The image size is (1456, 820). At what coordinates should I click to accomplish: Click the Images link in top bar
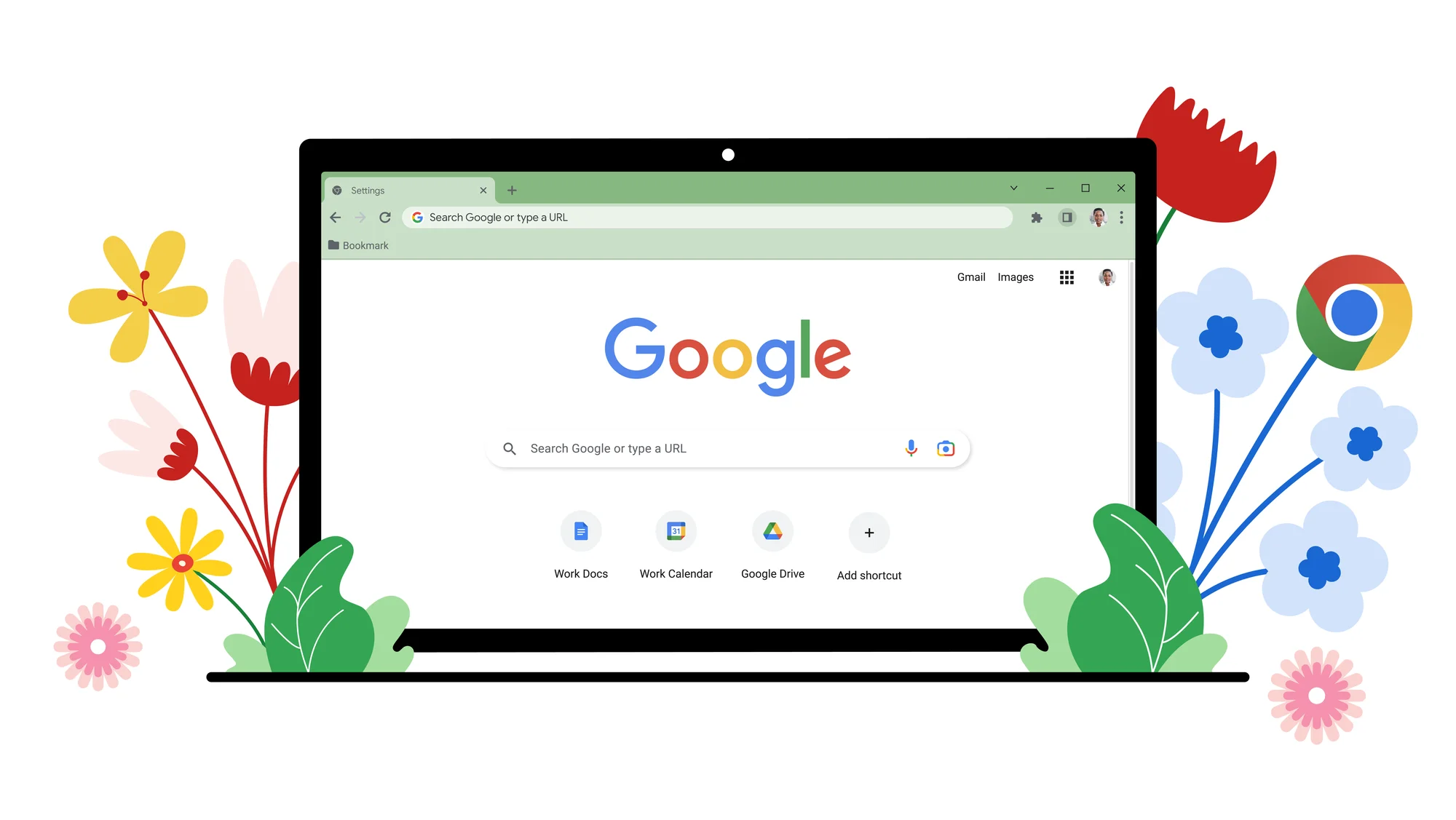pyautogui.click(x=1016, y=277)
